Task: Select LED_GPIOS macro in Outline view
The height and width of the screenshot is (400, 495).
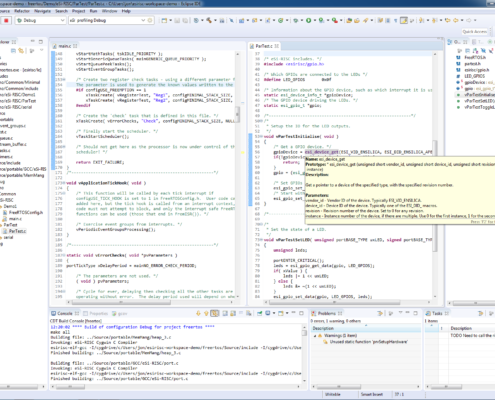Action: click(471, 76)
